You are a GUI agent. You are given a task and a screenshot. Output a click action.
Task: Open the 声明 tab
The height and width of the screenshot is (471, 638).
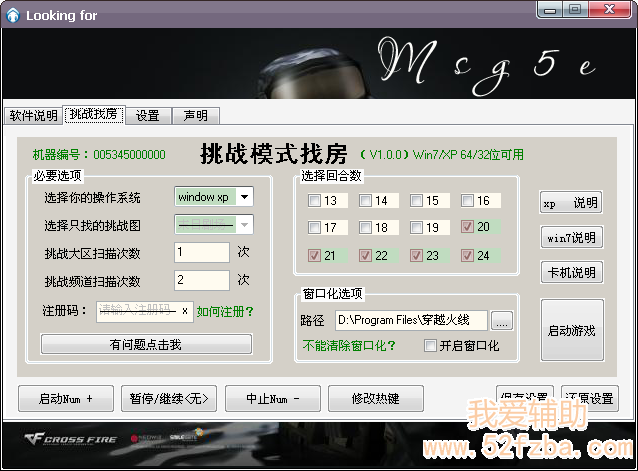point(196,116)
